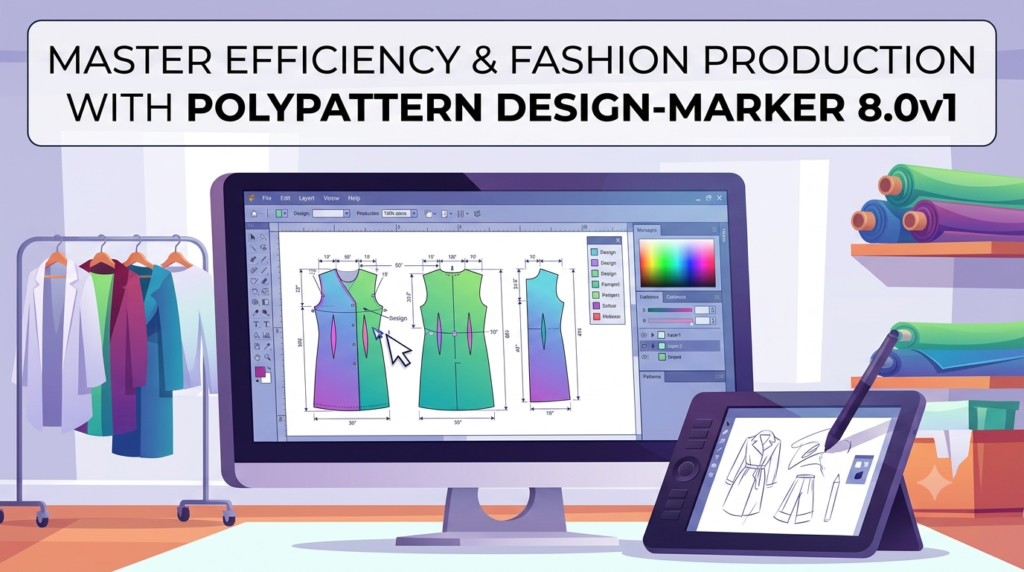Image resolution: width=1024 pixels, height=572 pixels.
Task: Open Eadonos panel options menu icon
Action: pos(717,297)
